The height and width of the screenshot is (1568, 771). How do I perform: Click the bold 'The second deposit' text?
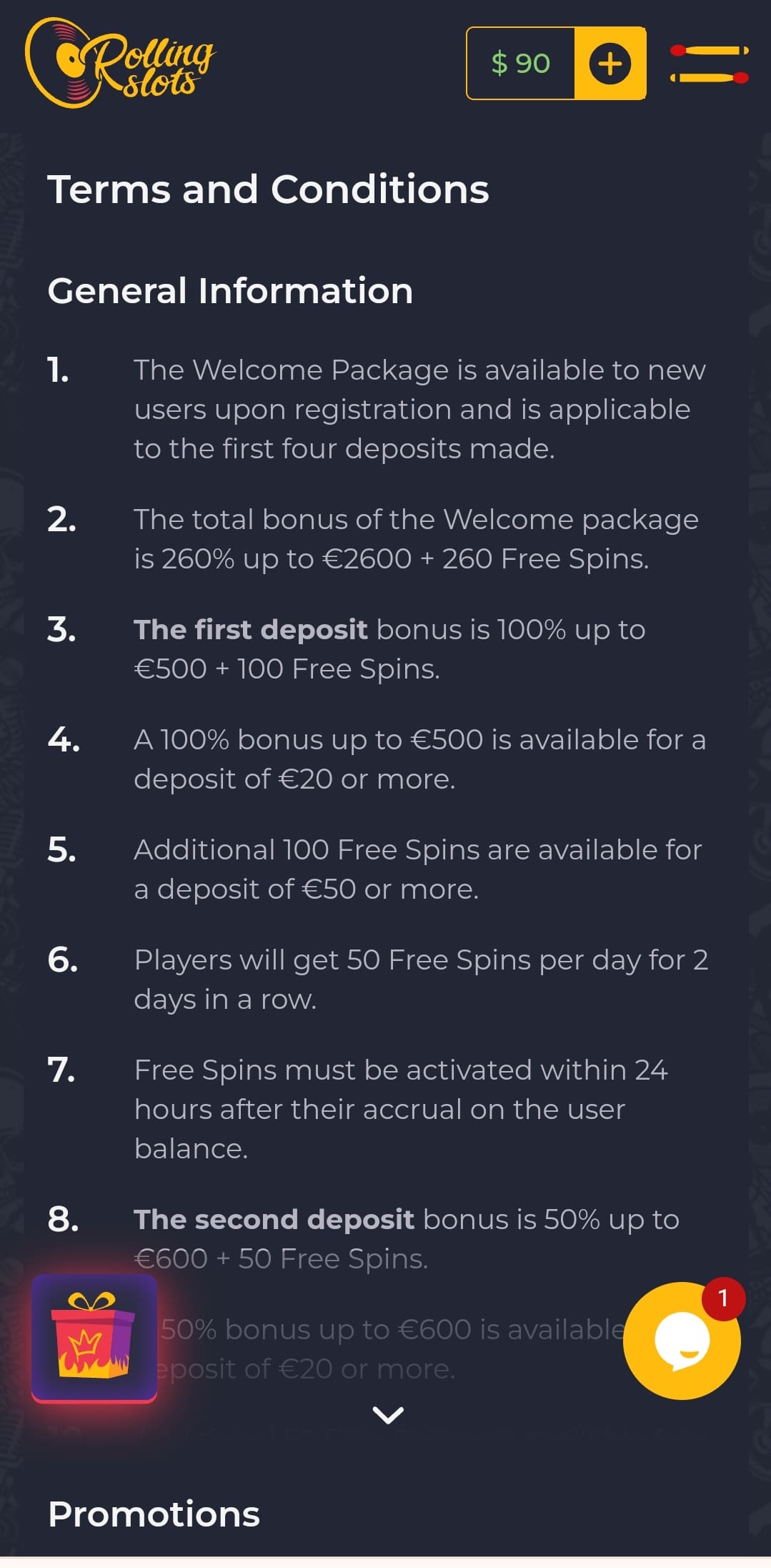click(x=274, y=1220)
